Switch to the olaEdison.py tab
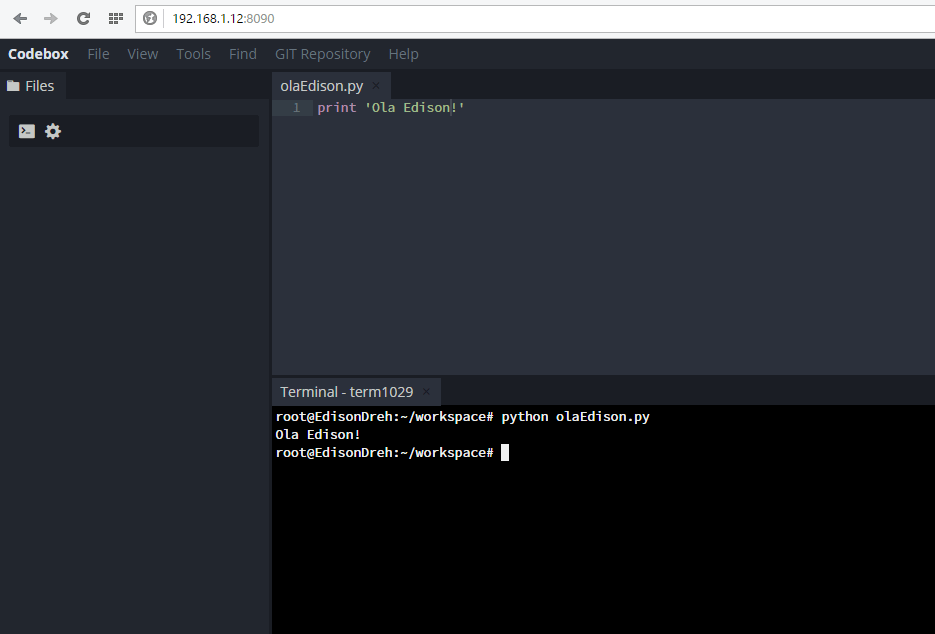Screen dimensions: 935x634 (321, 86)
